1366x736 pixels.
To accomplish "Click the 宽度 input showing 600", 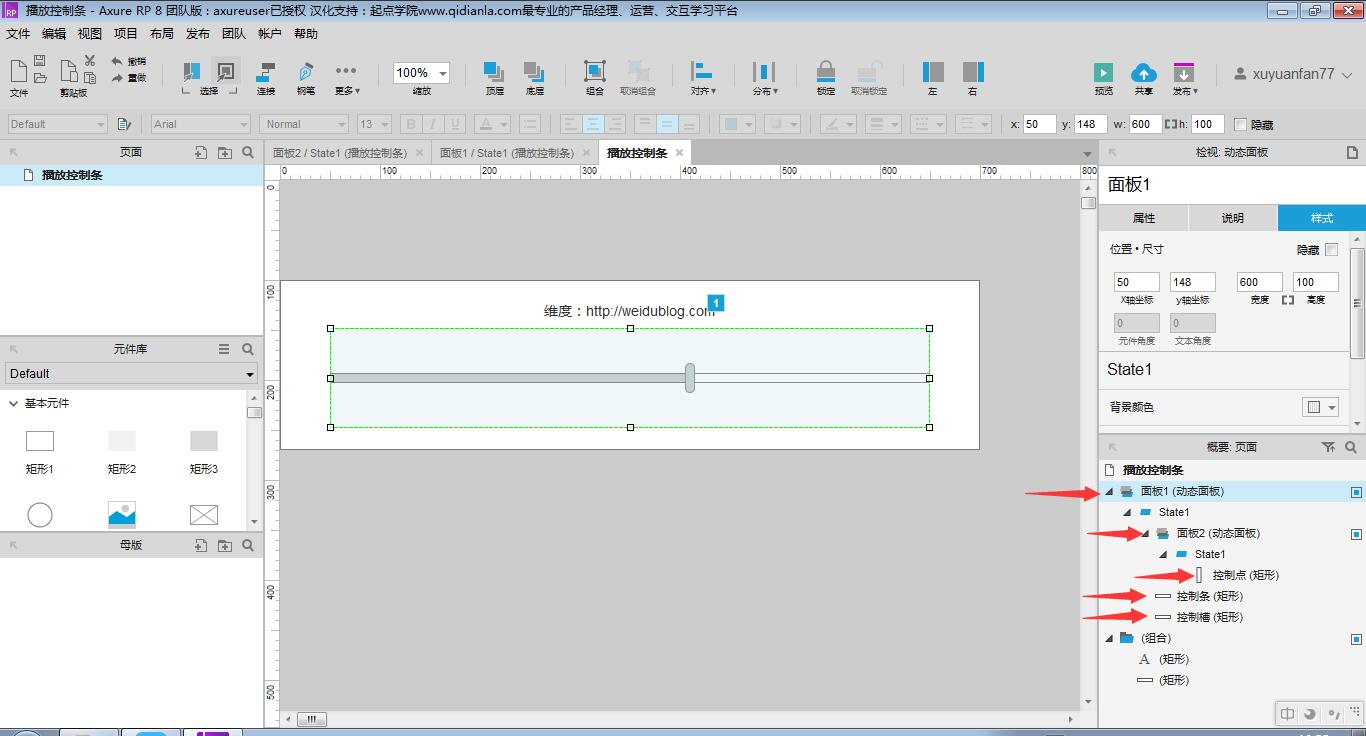I will pyautogui.click(x=1260, y=282).
